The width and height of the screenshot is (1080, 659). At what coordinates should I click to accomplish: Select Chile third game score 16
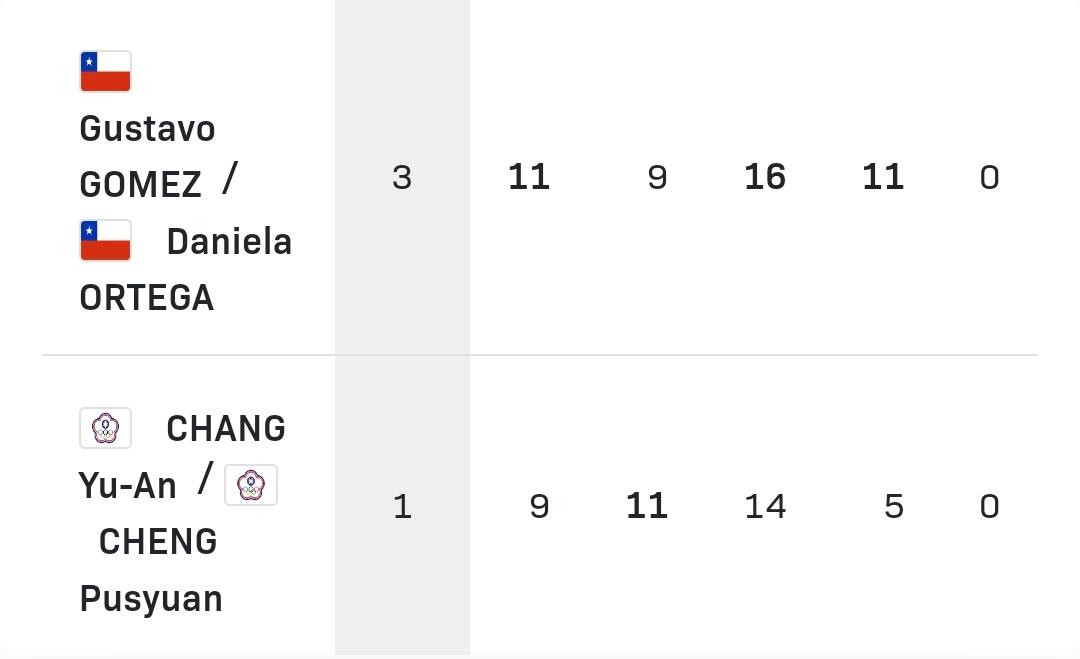(765, 177)
